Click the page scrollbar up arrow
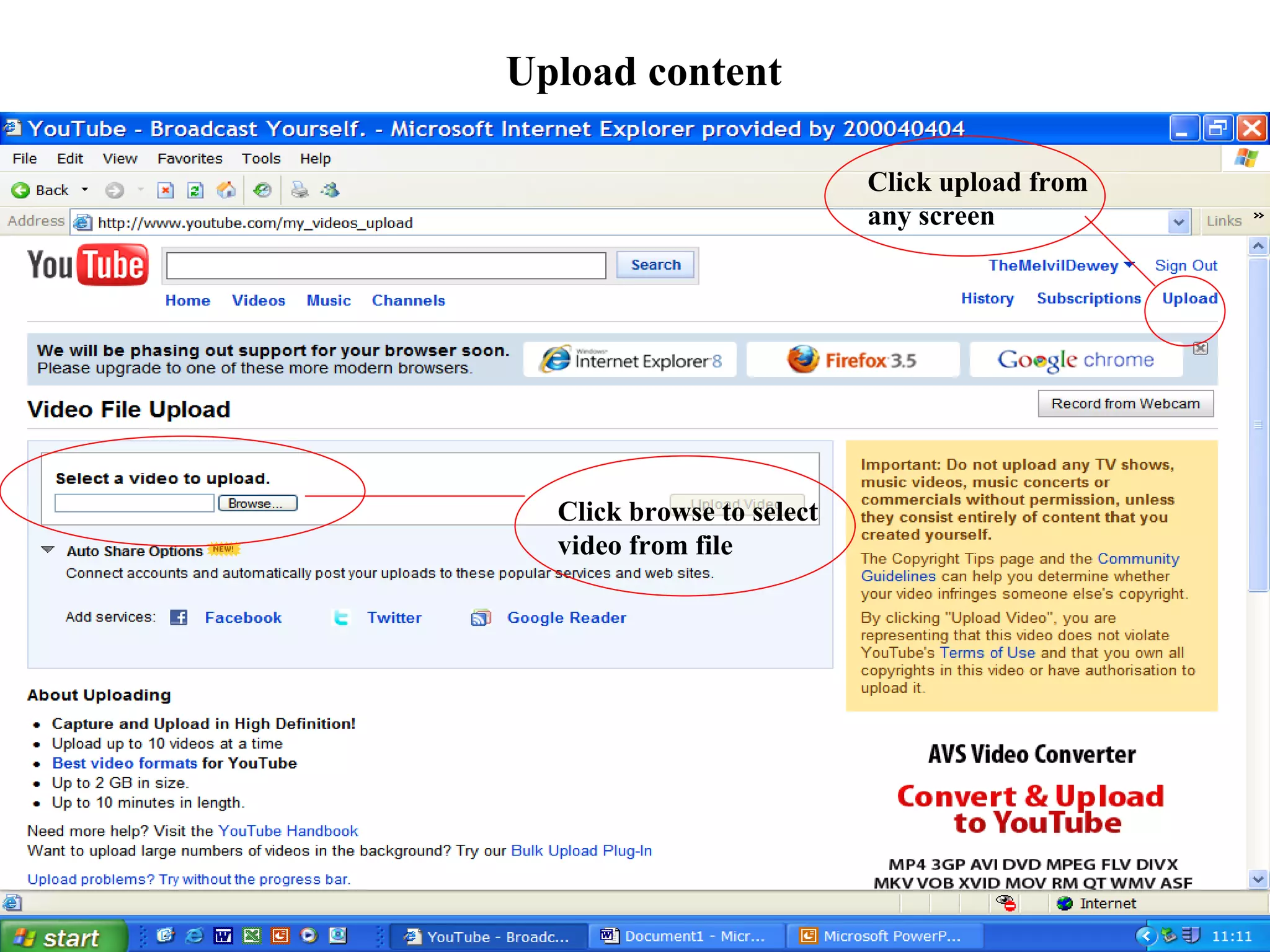 tap(1258, 246)
